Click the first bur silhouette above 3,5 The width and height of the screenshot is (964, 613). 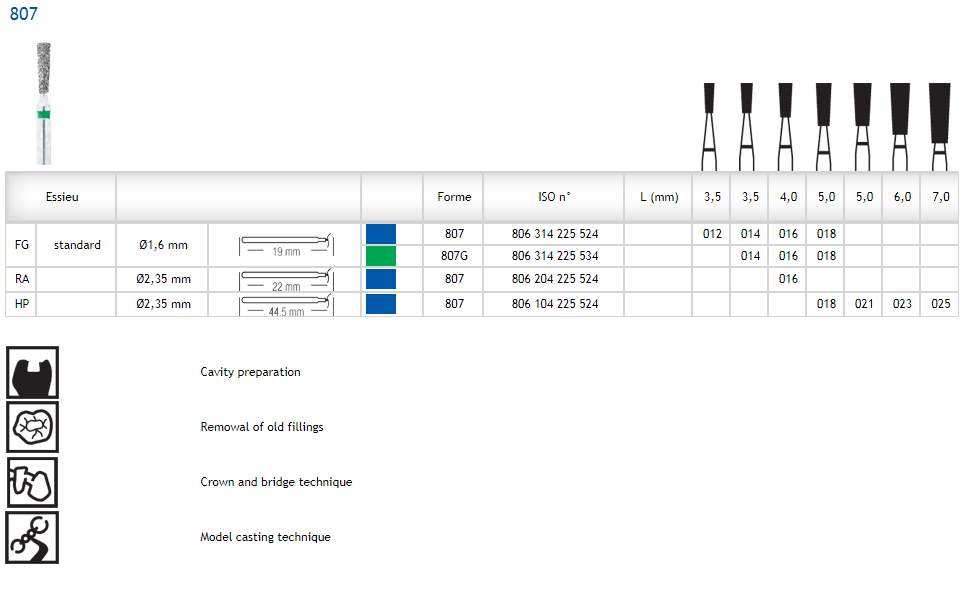(709, 125)
